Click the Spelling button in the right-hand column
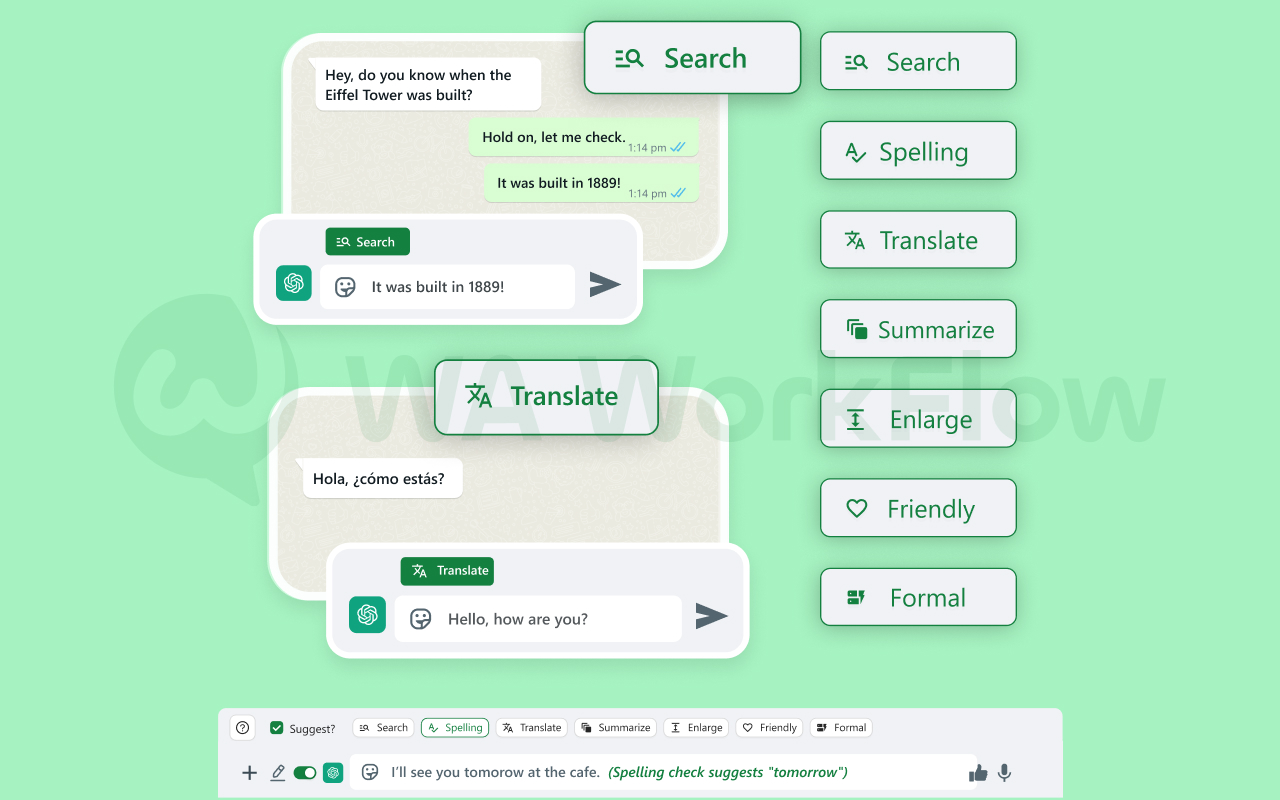1280x800 pixels. coord(918,151)
